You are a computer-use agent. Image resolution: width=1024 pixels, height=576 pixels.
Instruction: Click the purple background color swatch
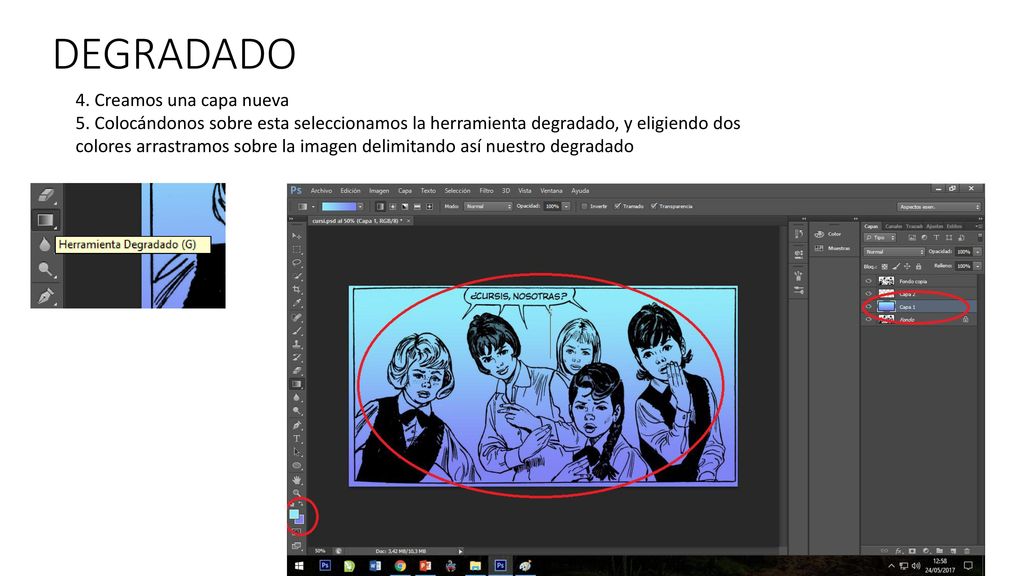[x=300, y=520]
